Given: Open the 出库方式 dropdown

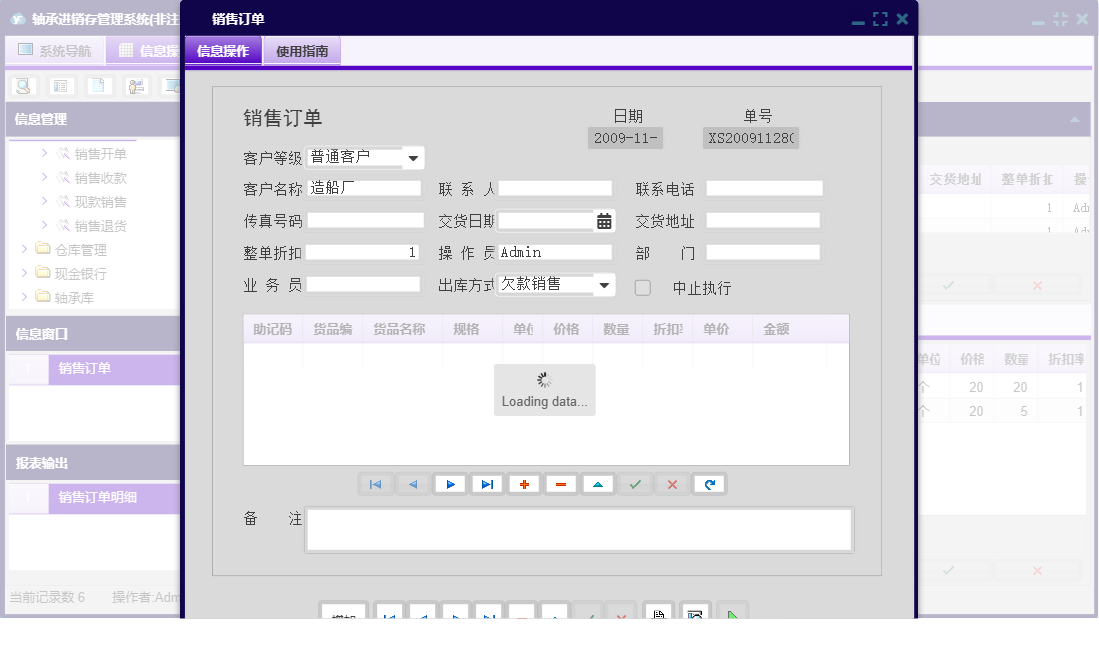Looking at the screenshot, I should coord(602,285).
